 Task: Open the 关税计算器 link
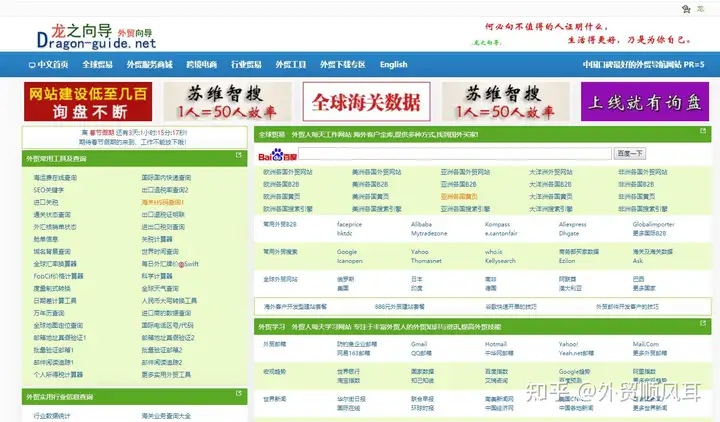(x=157, y=239)
